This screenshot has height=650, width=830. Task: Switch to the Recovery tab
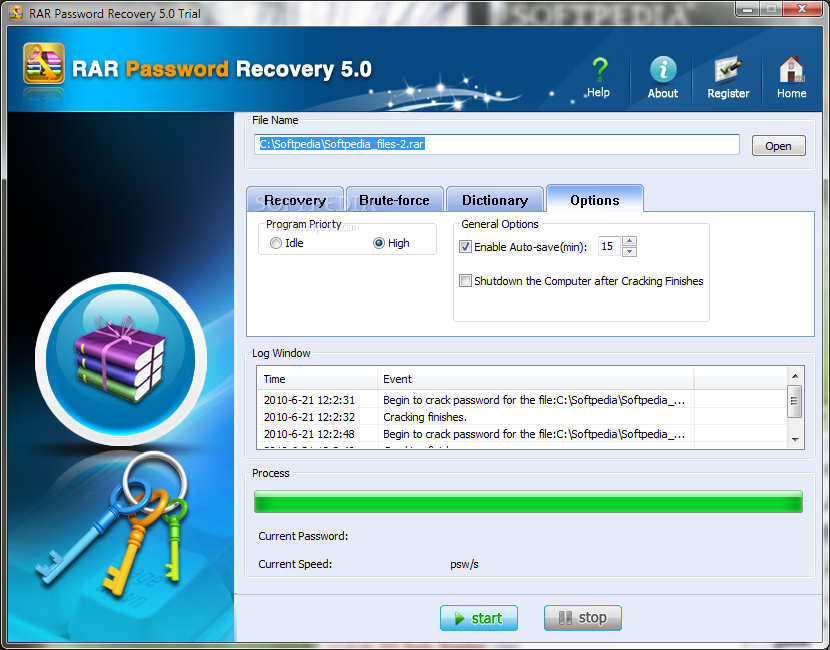tap(295, 200)
